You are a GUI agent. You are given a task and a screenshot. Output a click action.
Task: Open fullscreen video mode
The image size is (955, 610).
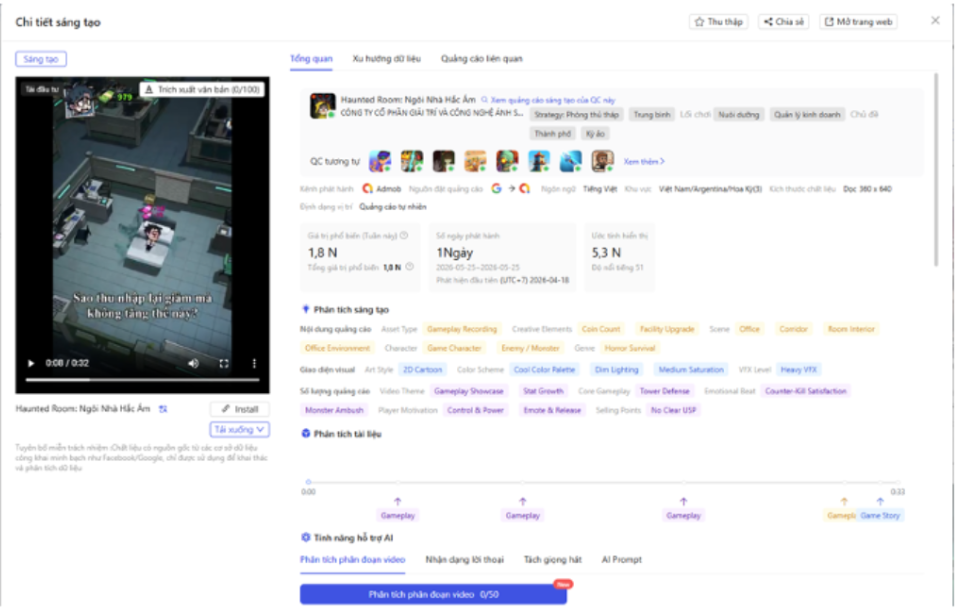pos(224,363)
